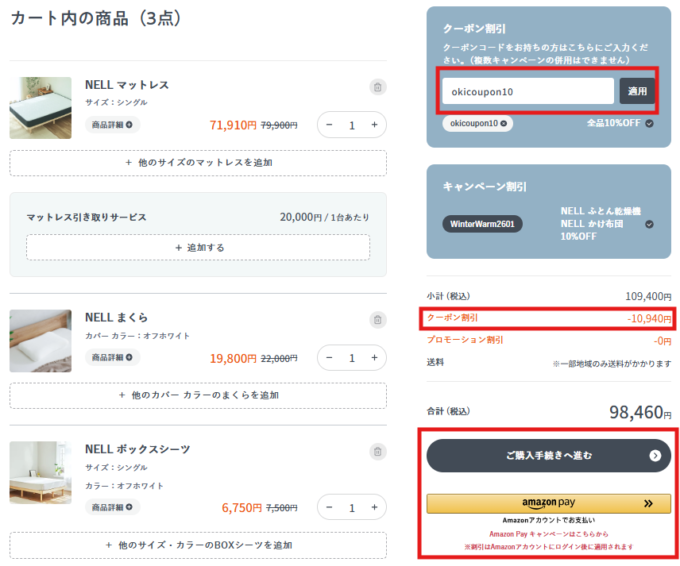
Task: Show 商品詳細 for NELL ボックスシーツ
Action: [x=112, y=507]
